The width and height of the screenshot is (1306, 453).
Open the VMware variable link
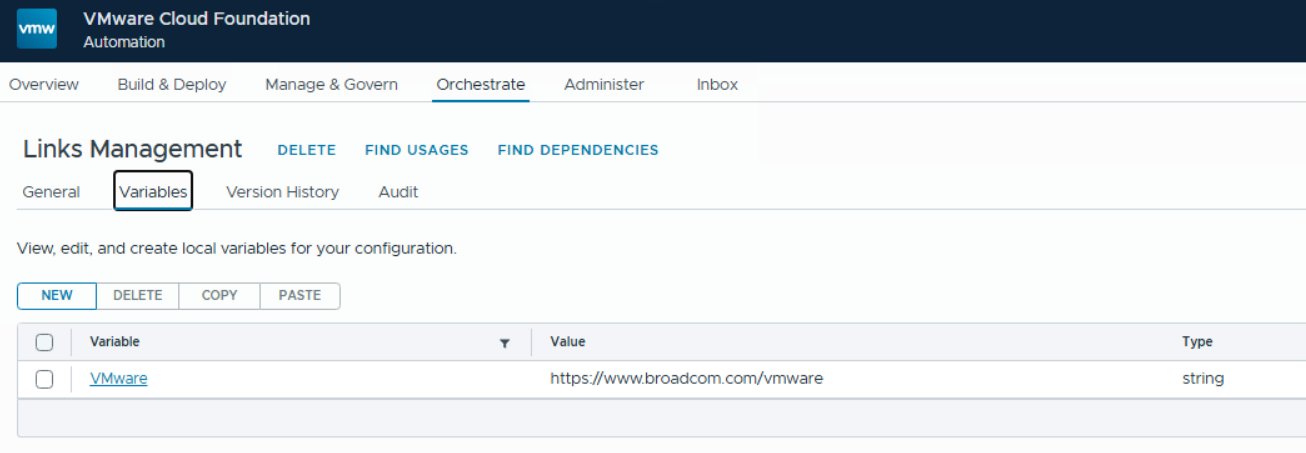[x=118, y=379]
